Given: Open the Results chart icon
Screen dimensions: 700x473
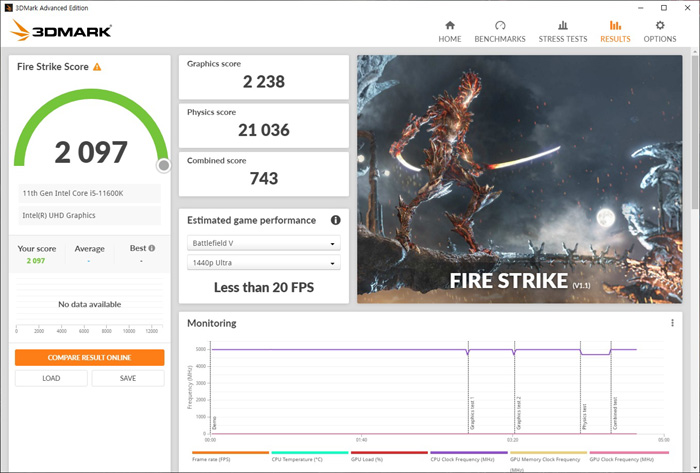Looking at the screenshot, I should coord(615,25).
